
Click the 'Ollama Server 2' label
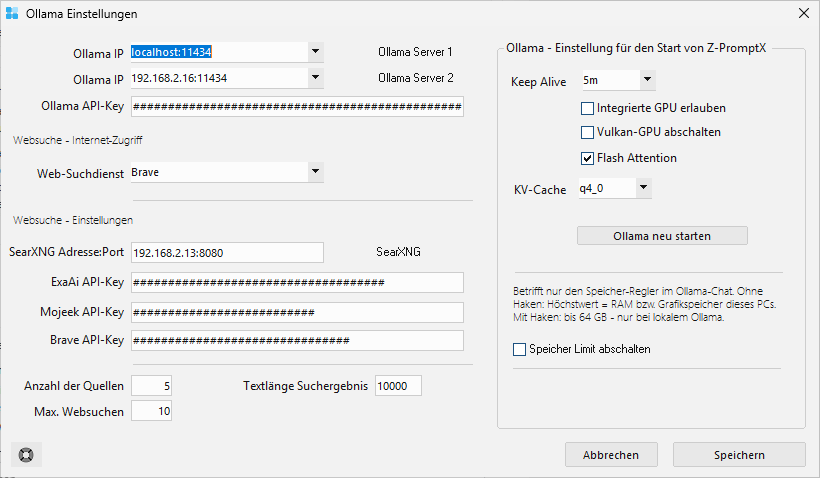tap(416, 78)
